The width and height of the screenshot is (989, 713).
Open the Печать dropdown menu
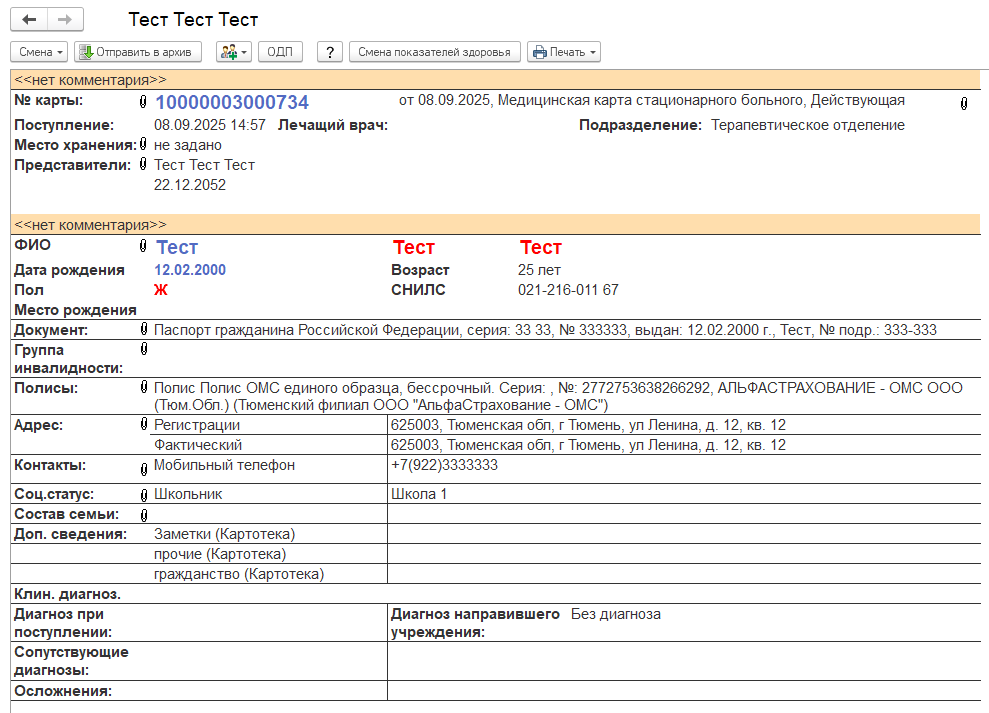[564, 52]
